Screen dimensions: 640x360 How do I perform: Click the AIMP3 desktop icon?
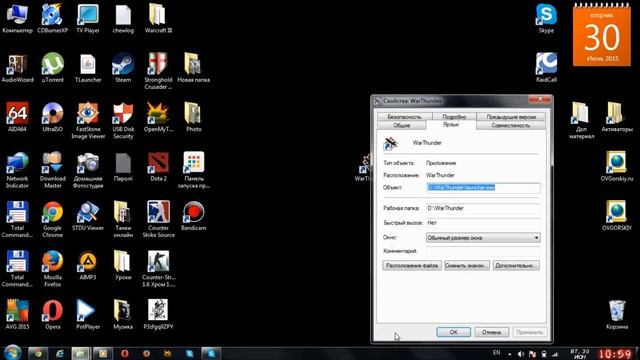88,265
